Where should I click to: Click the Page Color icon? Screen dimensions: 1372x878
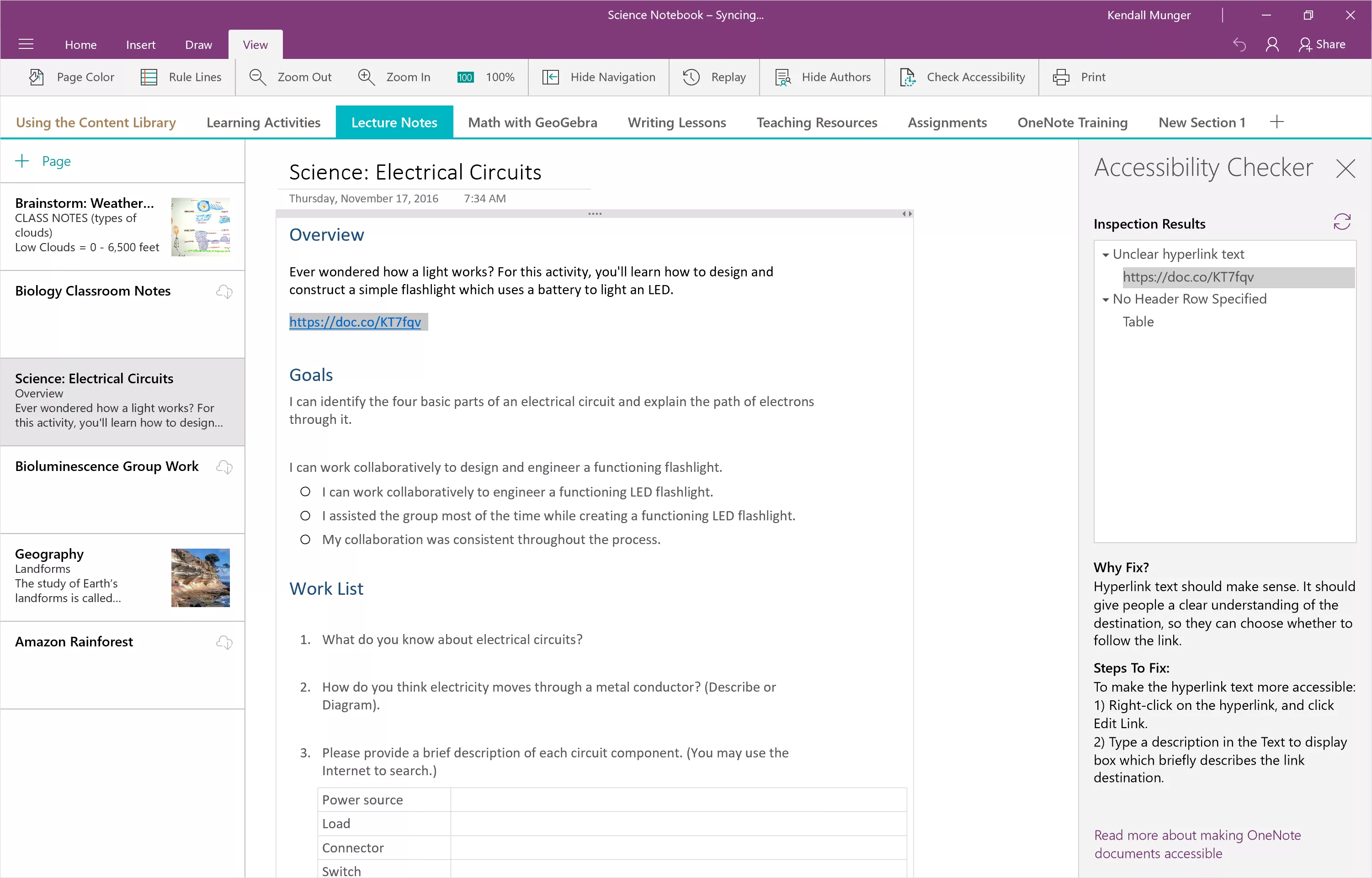point(37,77)
